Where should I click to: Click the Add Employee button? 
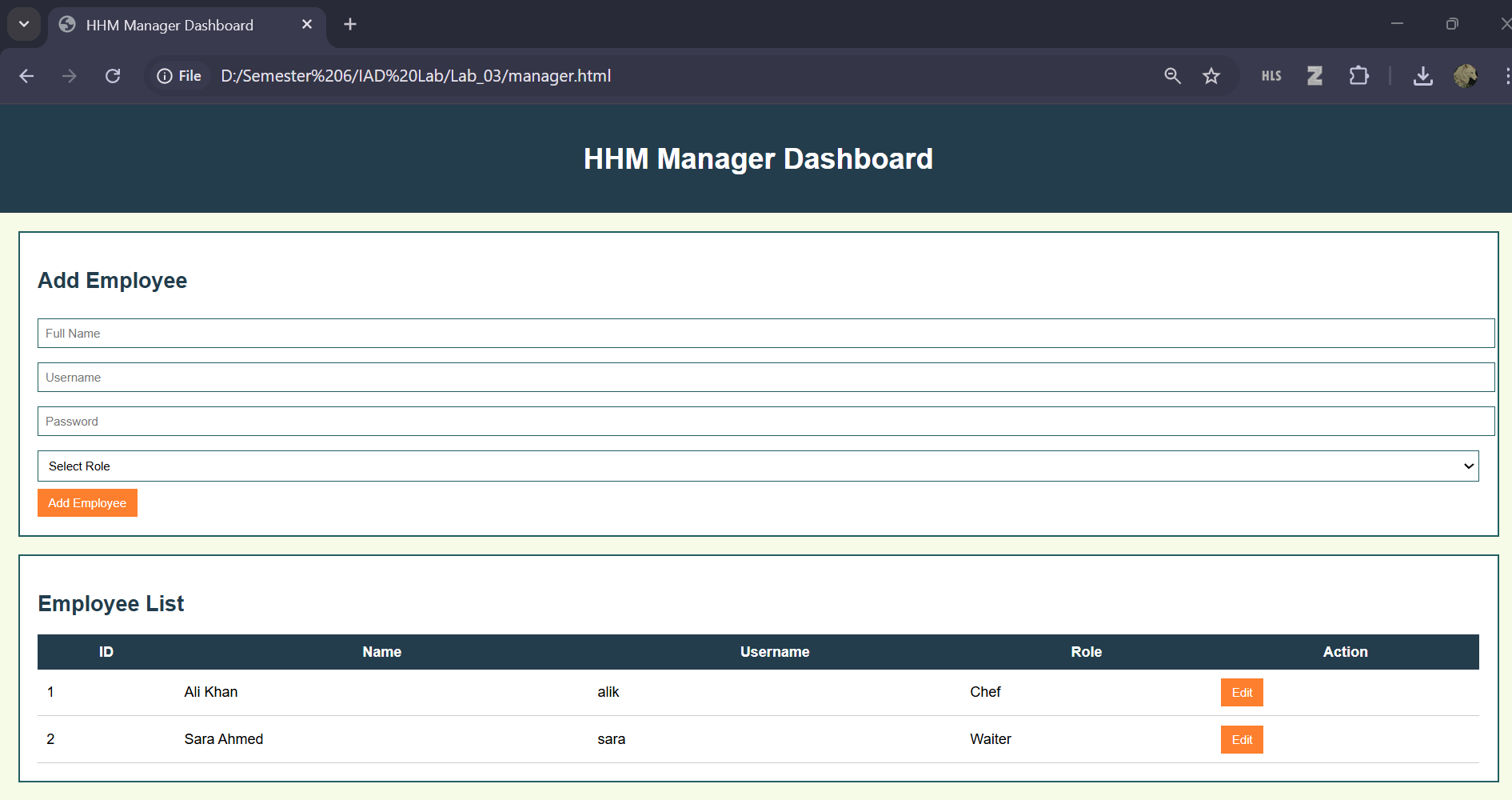pos(87,502)
